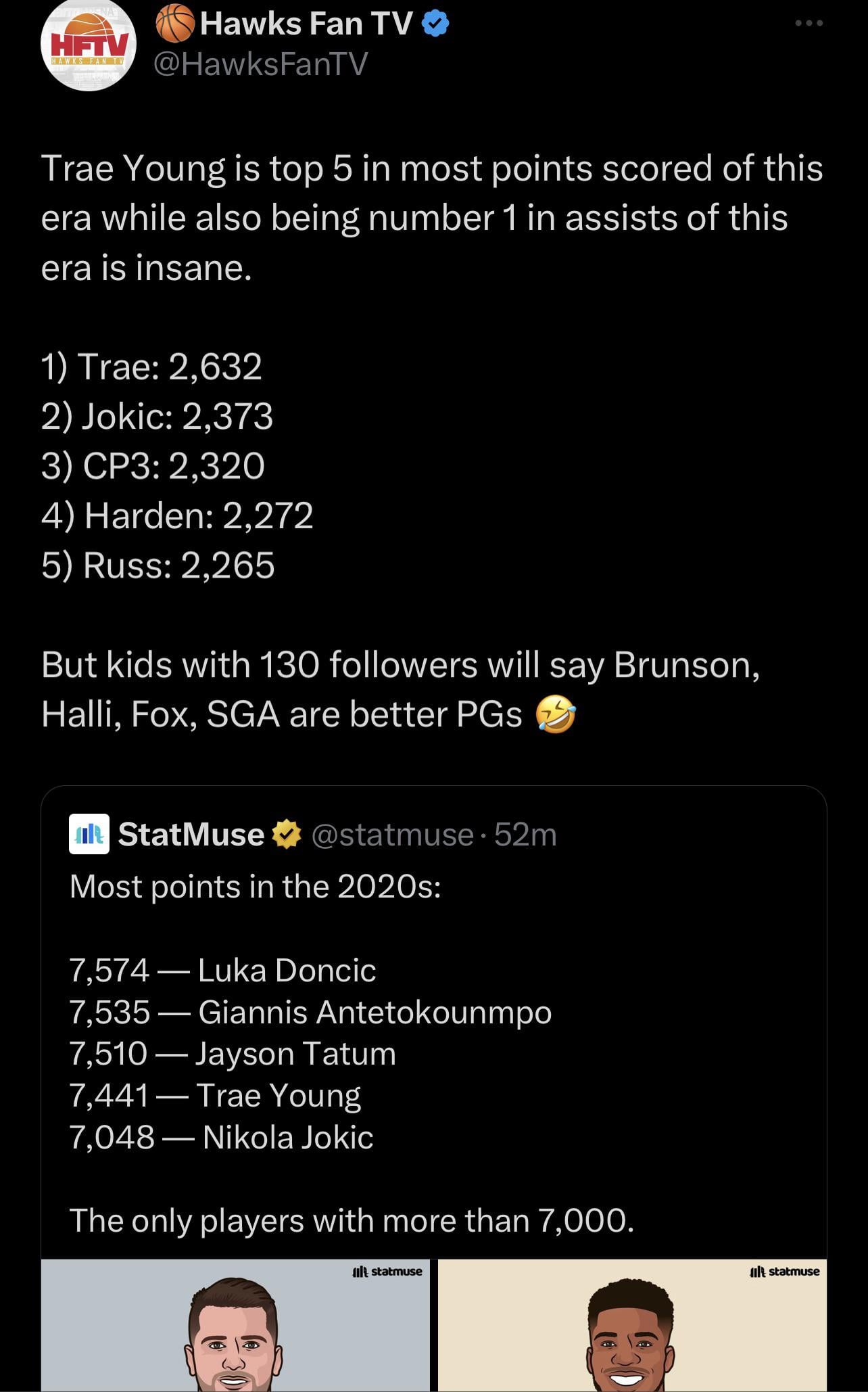
Task: Click the 52m timestamp on quoted tweet
Action: pyautogui.click(x=525, y=835)
